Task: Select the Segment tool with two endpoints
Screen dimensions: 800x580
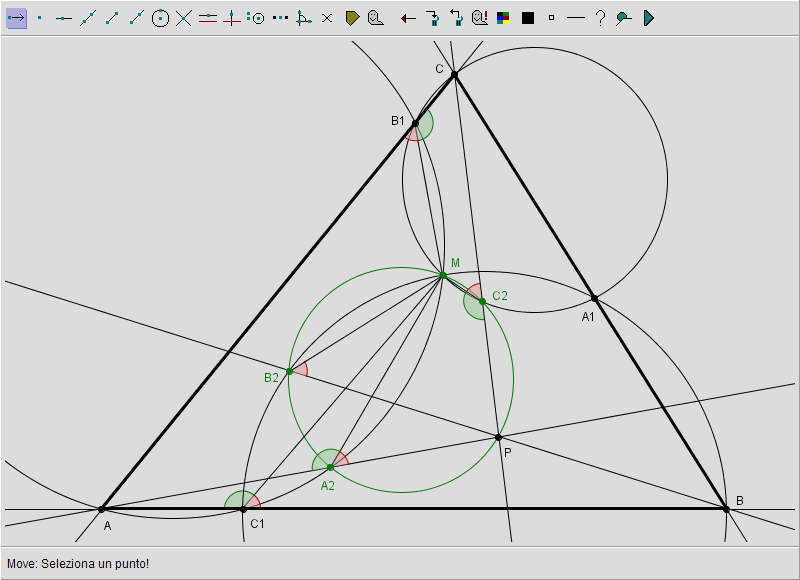Action: click(112, 18)
